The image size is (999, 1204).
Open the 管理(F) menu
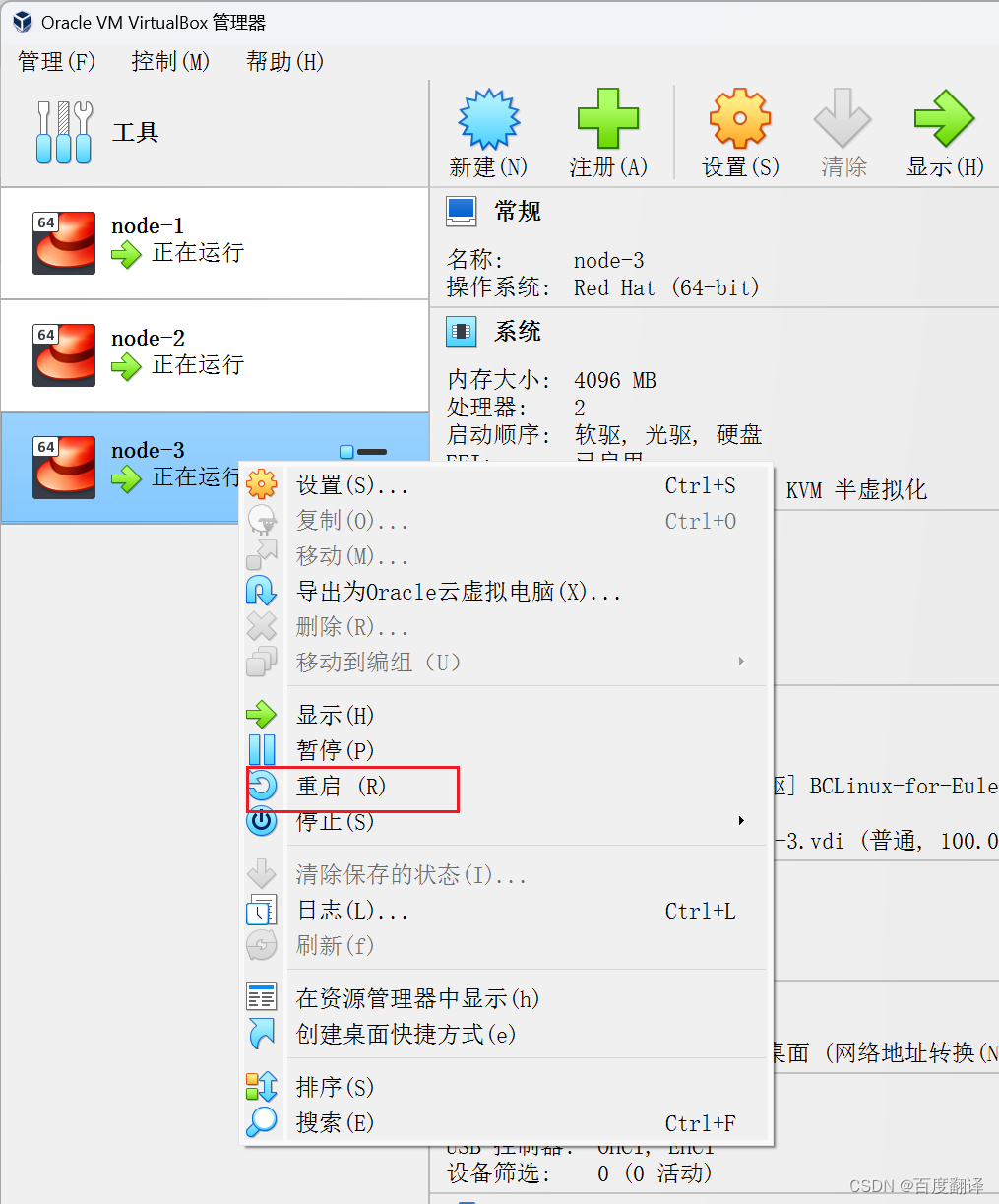[57, 62]
